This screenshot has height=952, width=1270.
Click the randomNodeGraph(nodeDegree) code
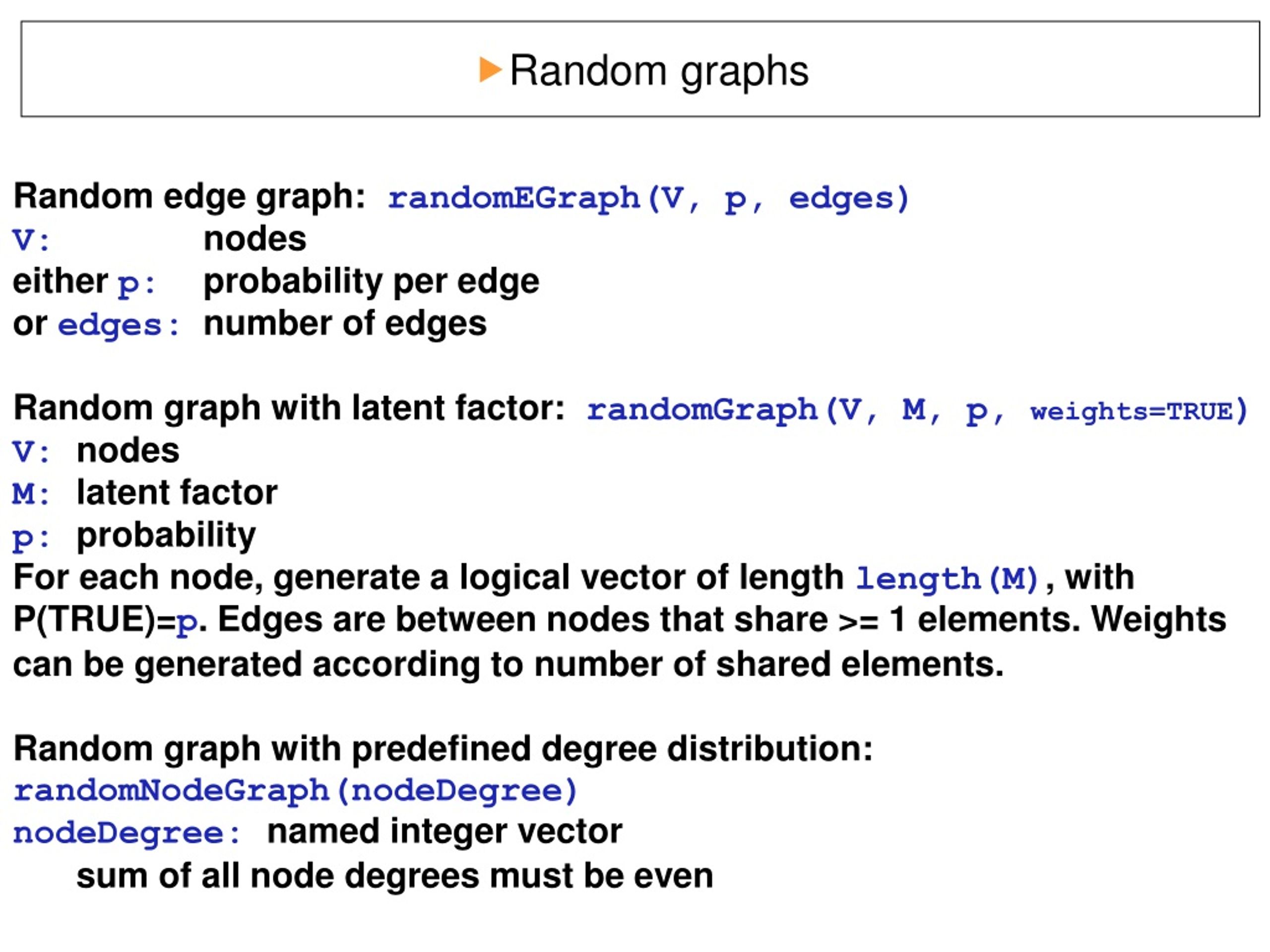coord(295,791)
